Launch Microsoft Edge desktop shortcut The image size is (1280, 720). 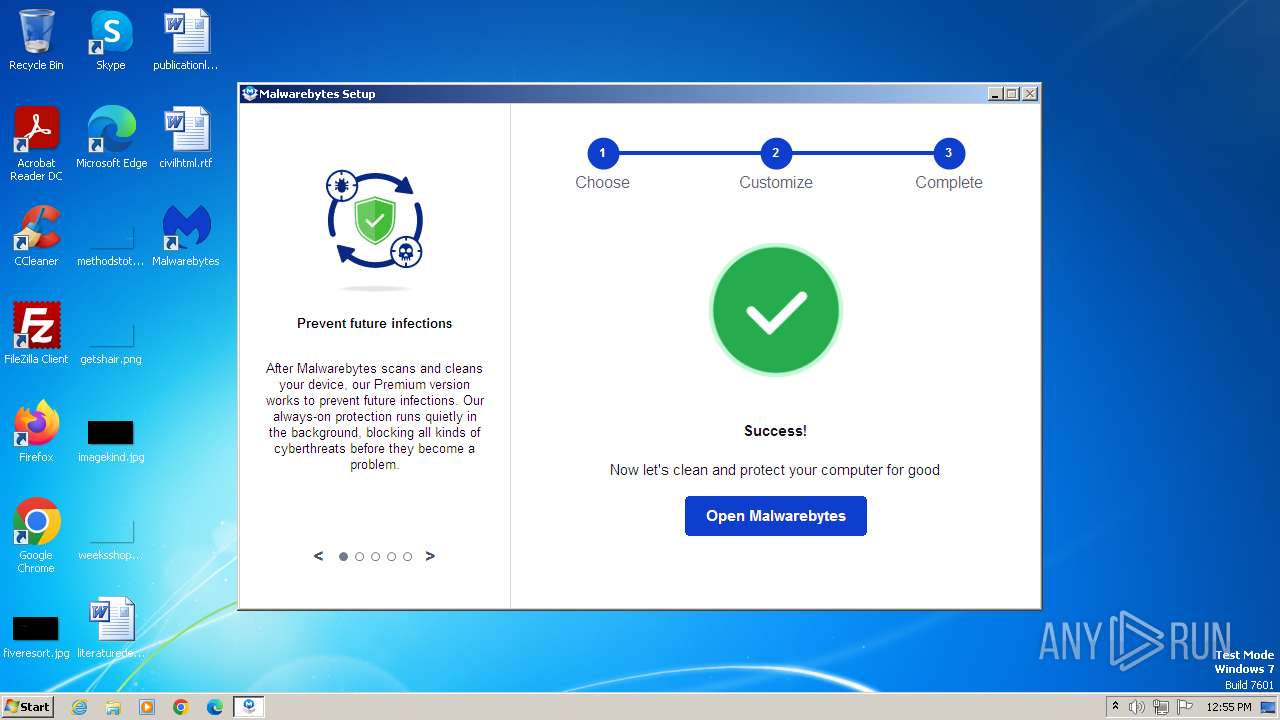tap(111, 138)
